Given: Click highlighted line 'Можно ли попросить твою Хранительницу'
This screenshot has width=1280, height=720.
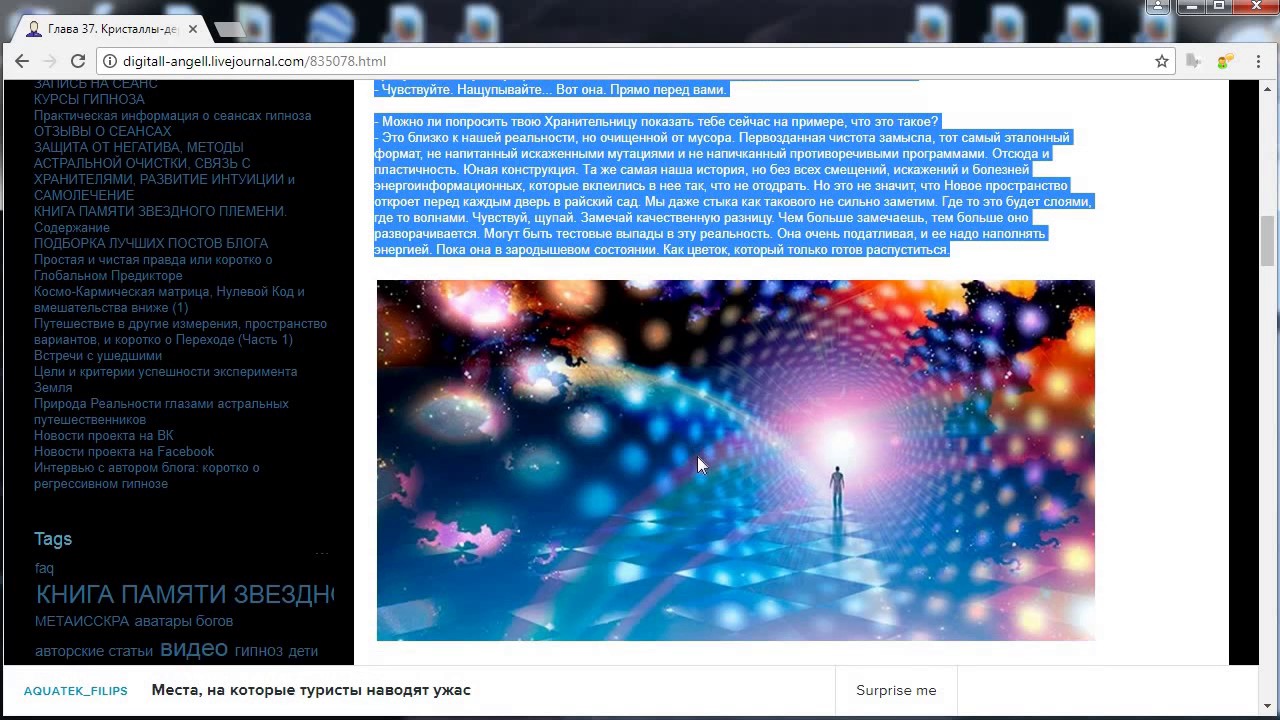Looking at the screenshot, I should point(656,121).
